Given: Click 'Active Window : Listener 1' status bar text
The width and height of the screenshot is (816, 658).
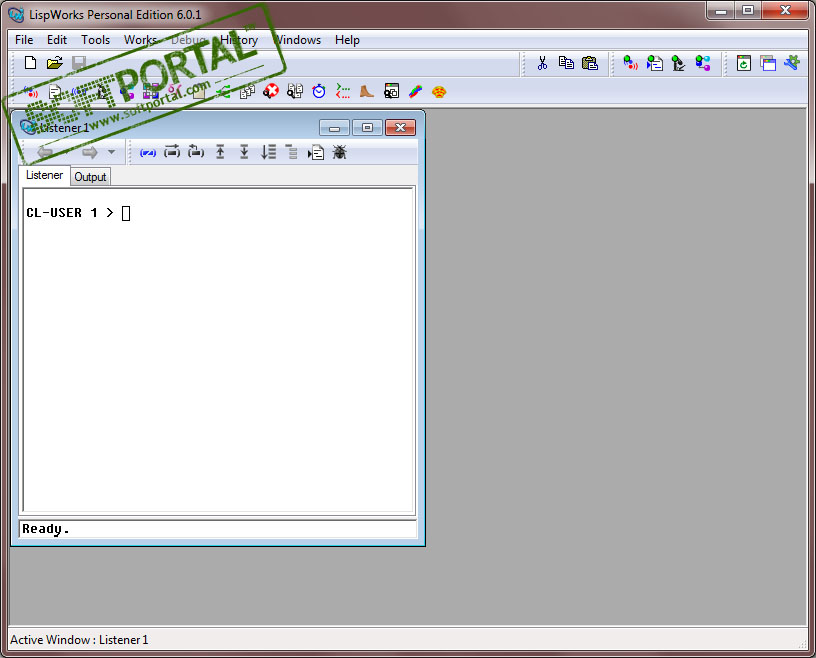Looking at the screenshot, I should click(79, 640).
